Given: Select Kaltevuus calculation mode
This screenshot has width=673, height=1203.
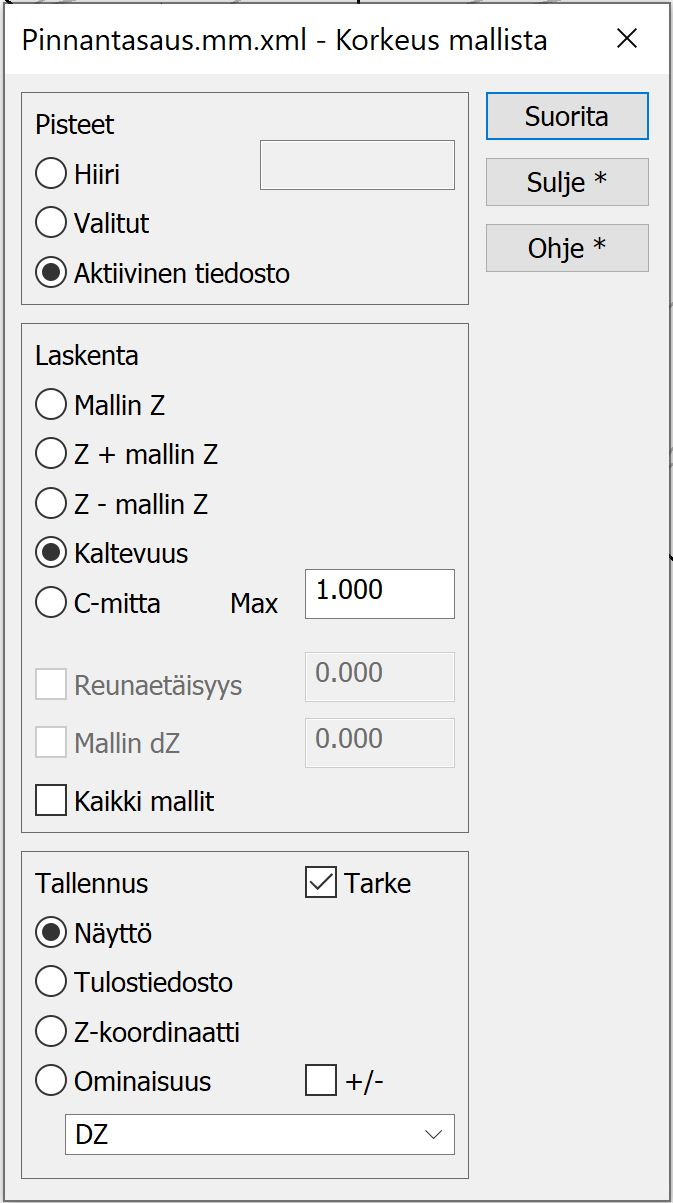Looking at the screenshot, I should point(51,553).
